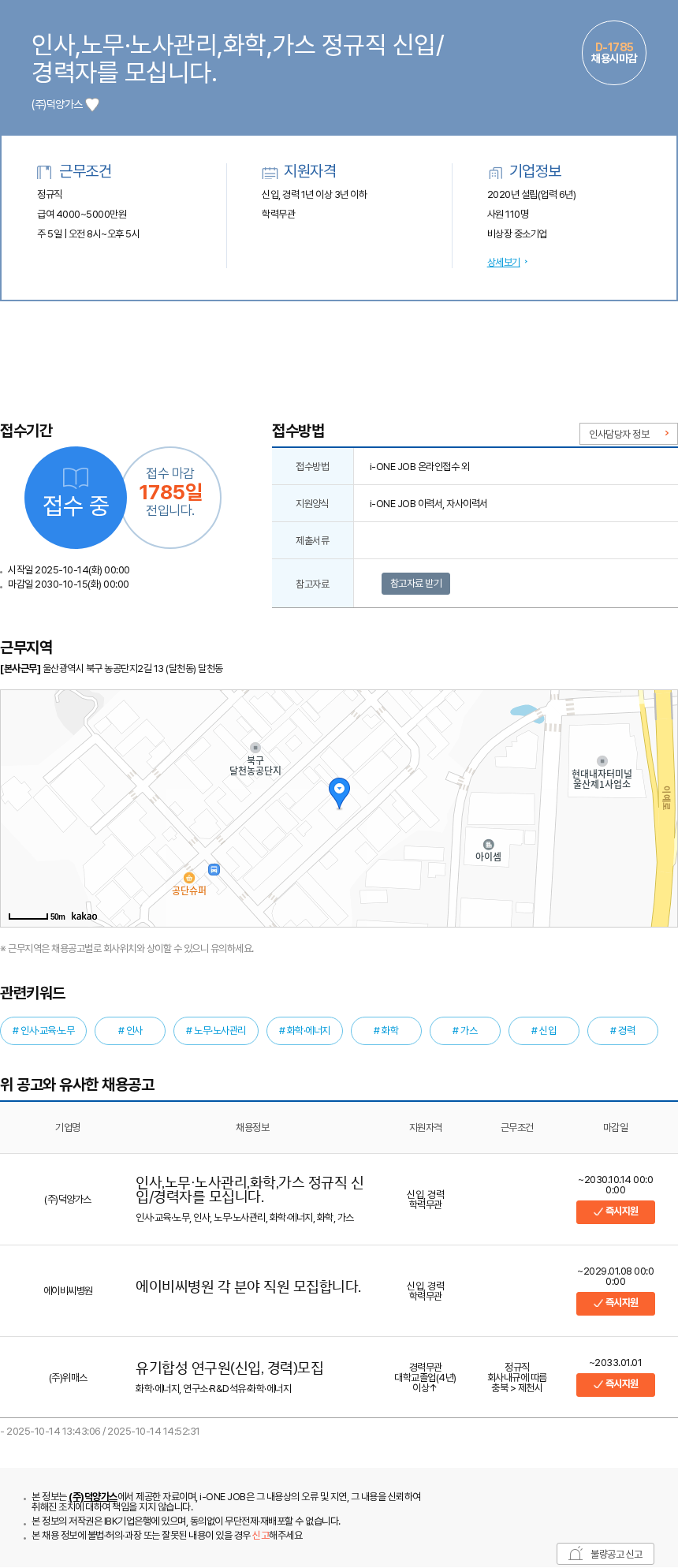This screenshot has height=1568, width=678.
Task: Click the 채용정보 column header
Action: point(252,1128)
